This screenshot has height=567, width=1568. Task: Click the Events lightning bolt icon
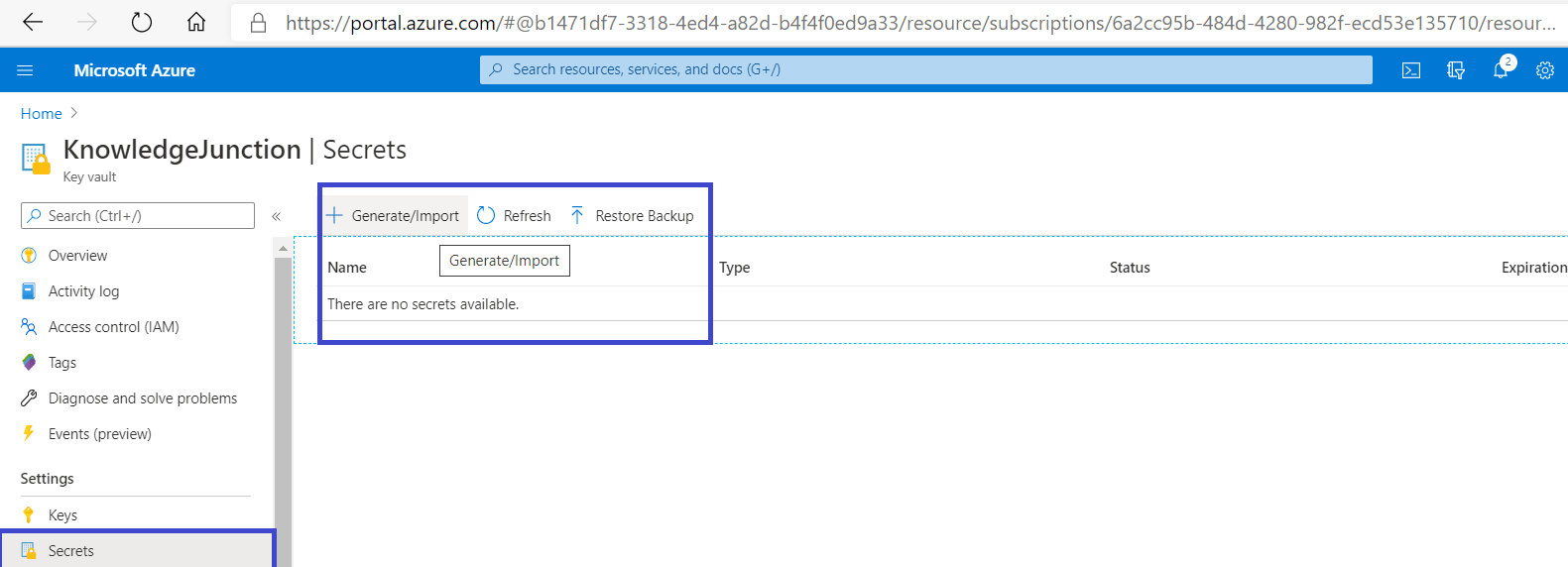(29, 434)
